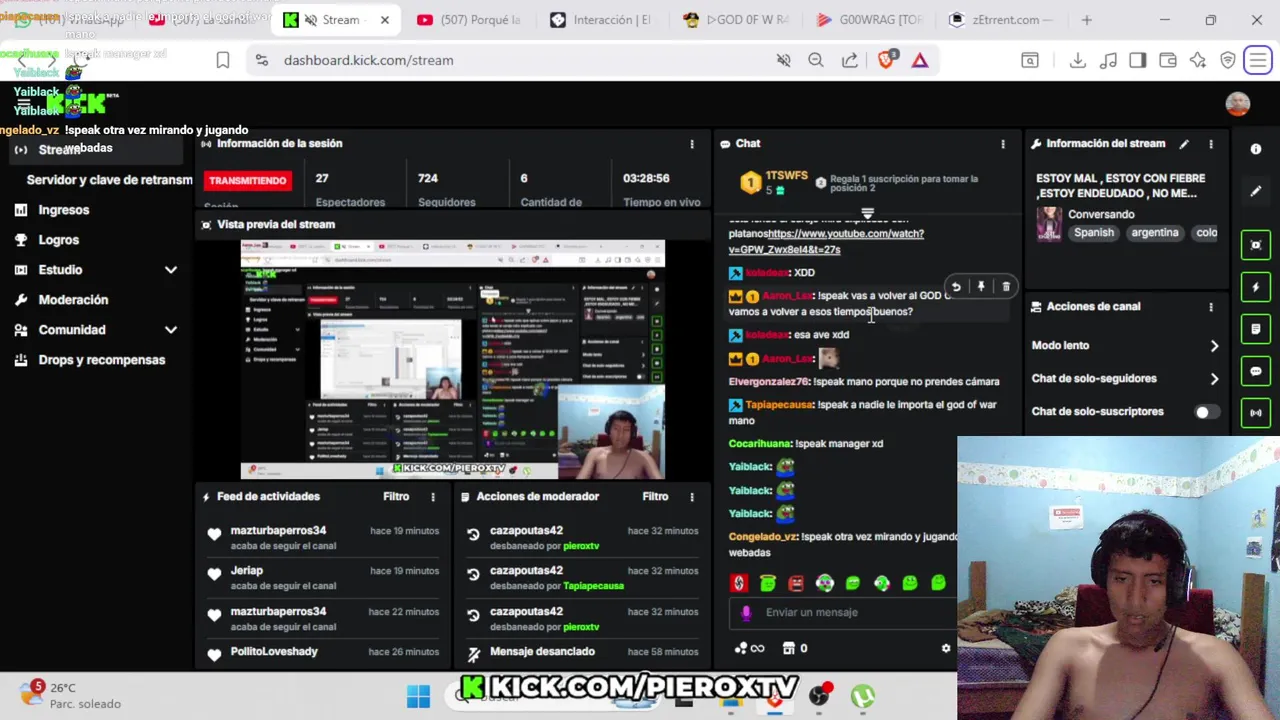Screen dimensions: 1280x720
Task: Click Jeriap in activity feed
Action: (x=247, y=571)
